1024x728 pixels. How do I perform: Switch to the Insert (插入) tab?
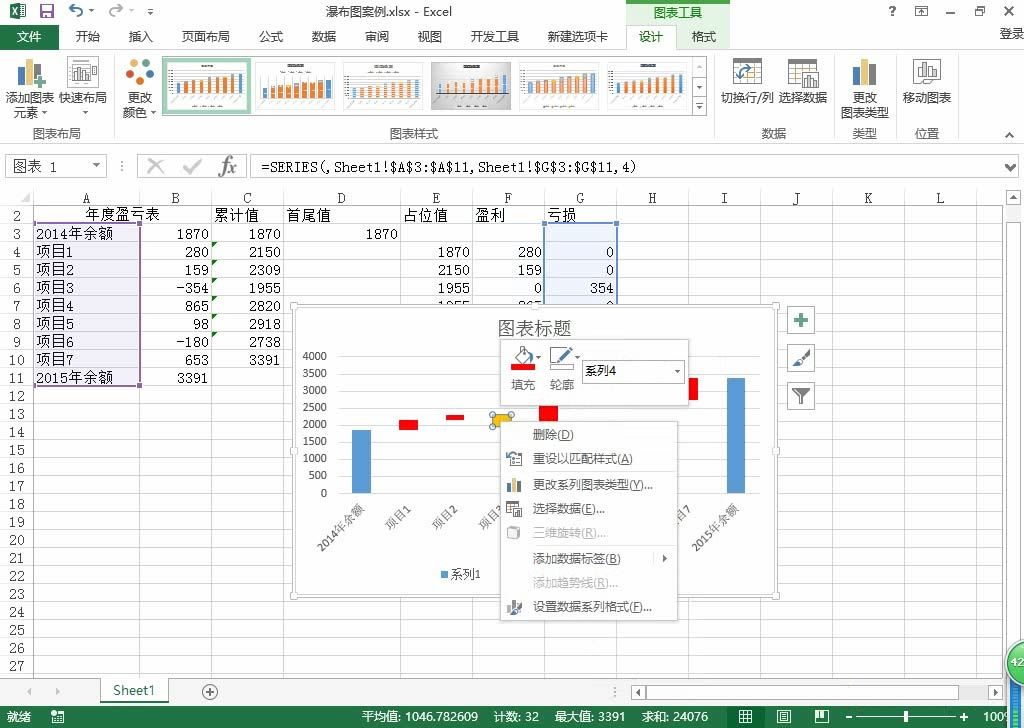(x=140, y=37)
